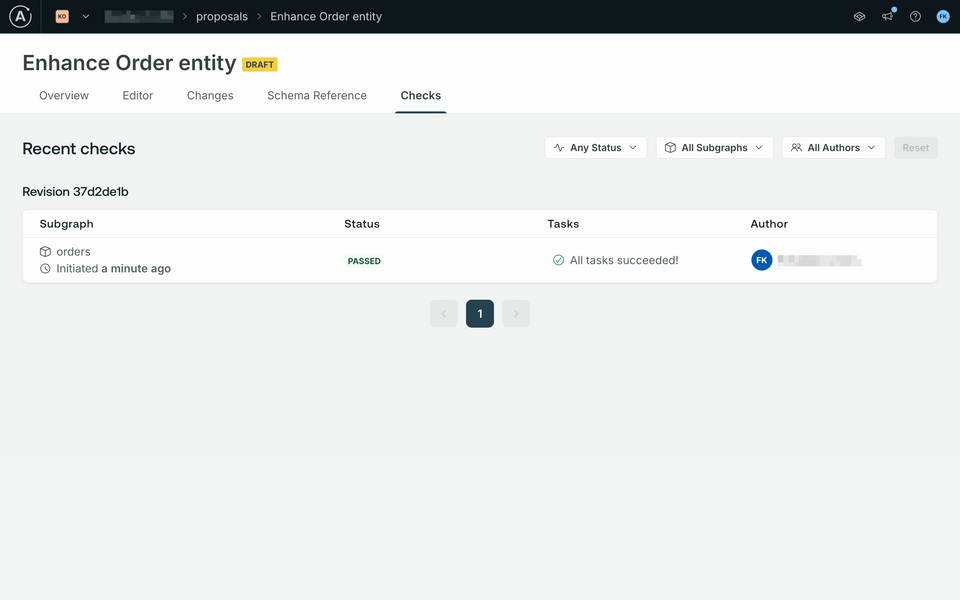Switch to the Editor tab
The image size is (960, 600).
(x=138, y=96)
